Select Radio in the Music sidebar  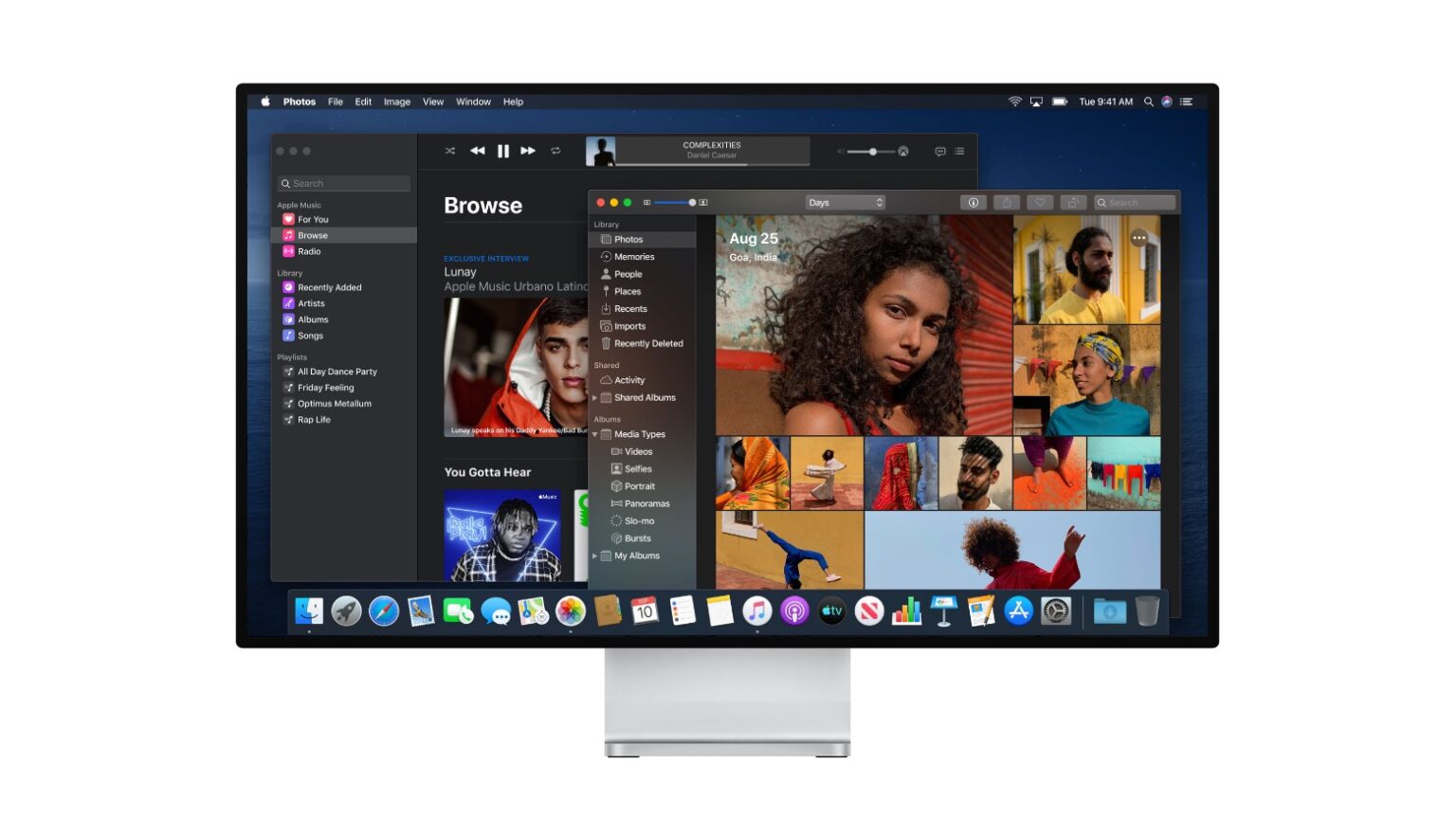point(309,252)
